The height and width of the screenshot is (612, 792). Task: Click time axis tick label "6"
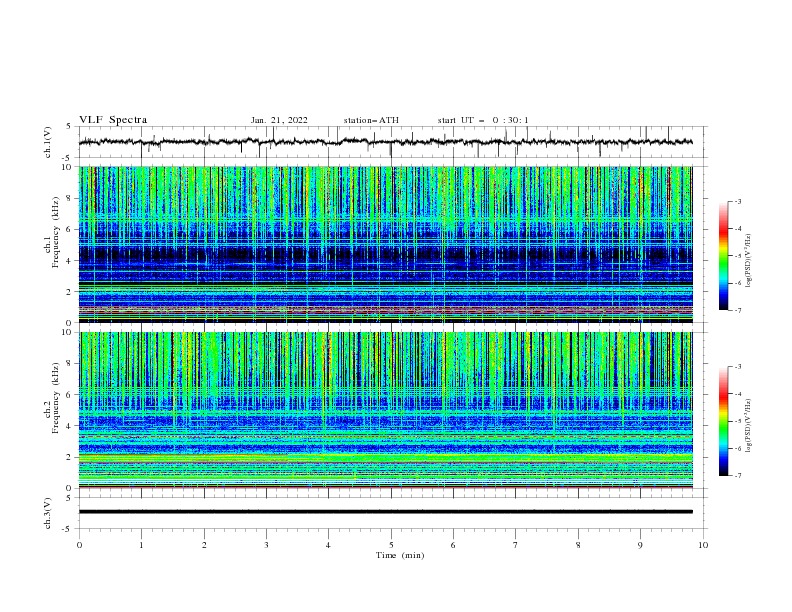tap(453, 545)
